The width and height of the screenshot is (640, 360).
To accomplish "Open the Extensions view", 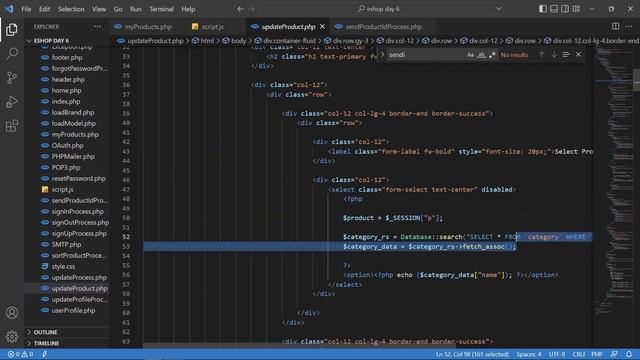I will click(12, 126).
